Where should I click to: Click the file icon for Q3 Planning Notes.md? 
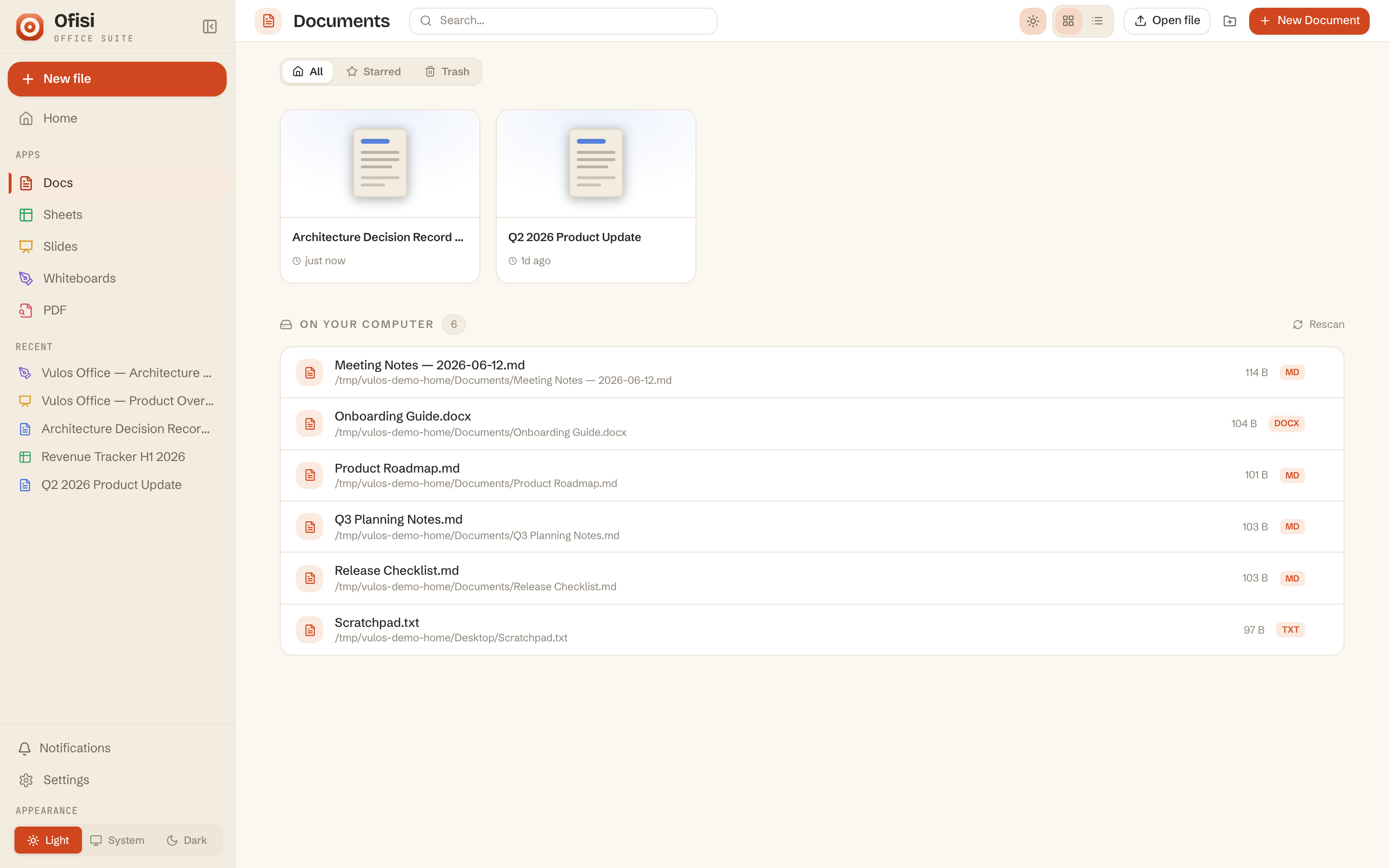pyautogui.click(x=310, y=527)
